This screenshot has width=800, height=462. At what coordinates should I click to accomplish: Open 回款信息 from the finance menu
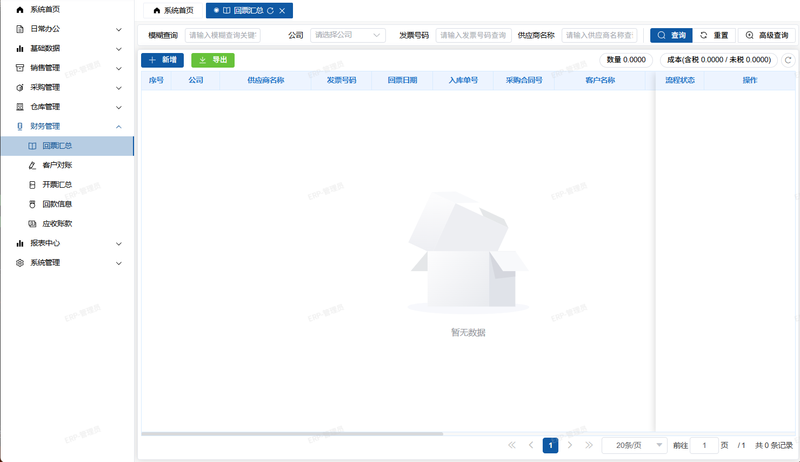[57, 204]
